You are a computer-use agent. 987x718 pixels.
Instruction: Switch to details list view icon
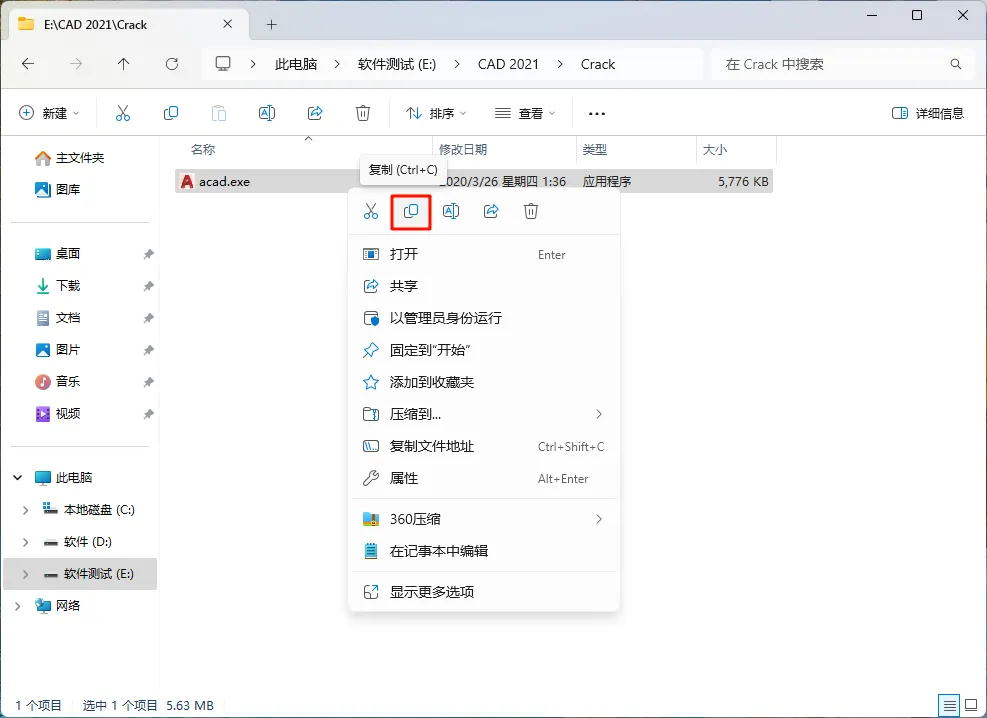point(949,705)
